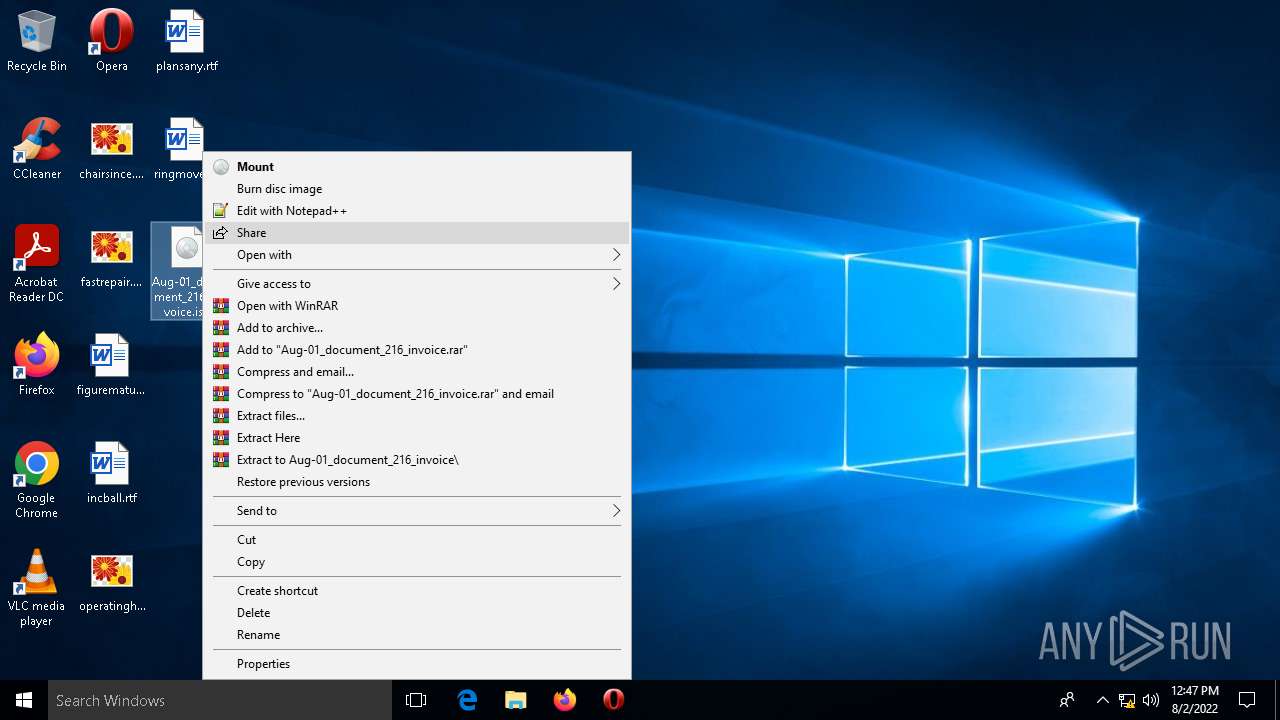Select Extract files...
The width and height of the screenshot is (1280, 720).
[417, 416]
